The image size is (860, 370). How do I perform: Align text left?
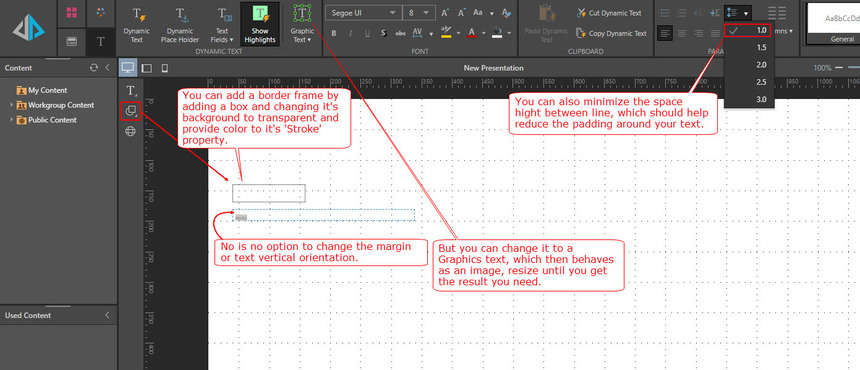coord(665,33)
